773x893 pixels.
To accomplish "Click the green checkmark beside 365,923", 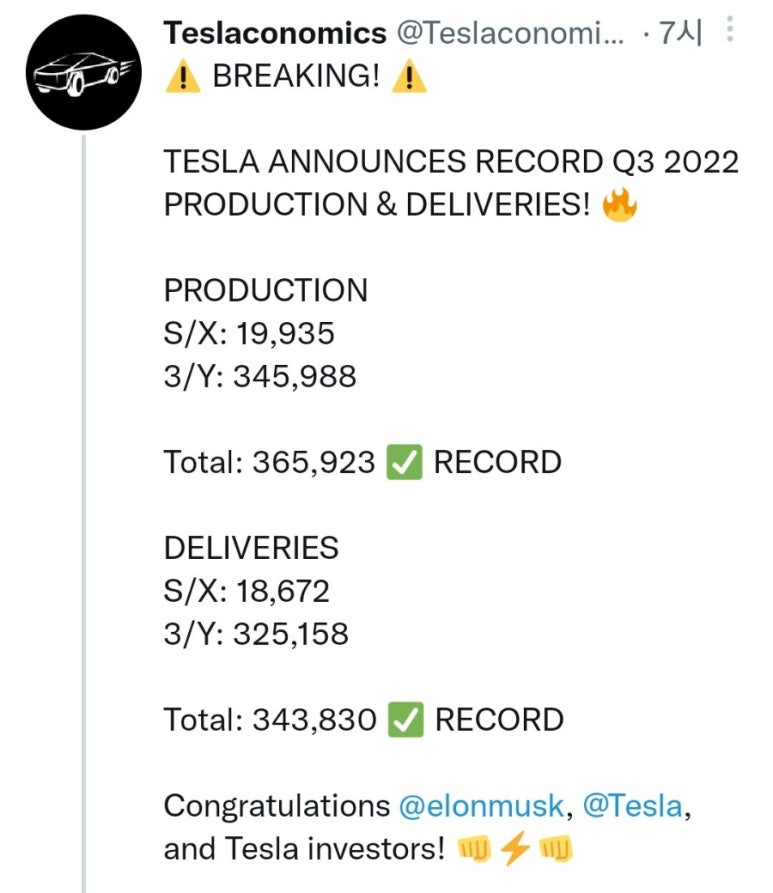I will point(404,462).
